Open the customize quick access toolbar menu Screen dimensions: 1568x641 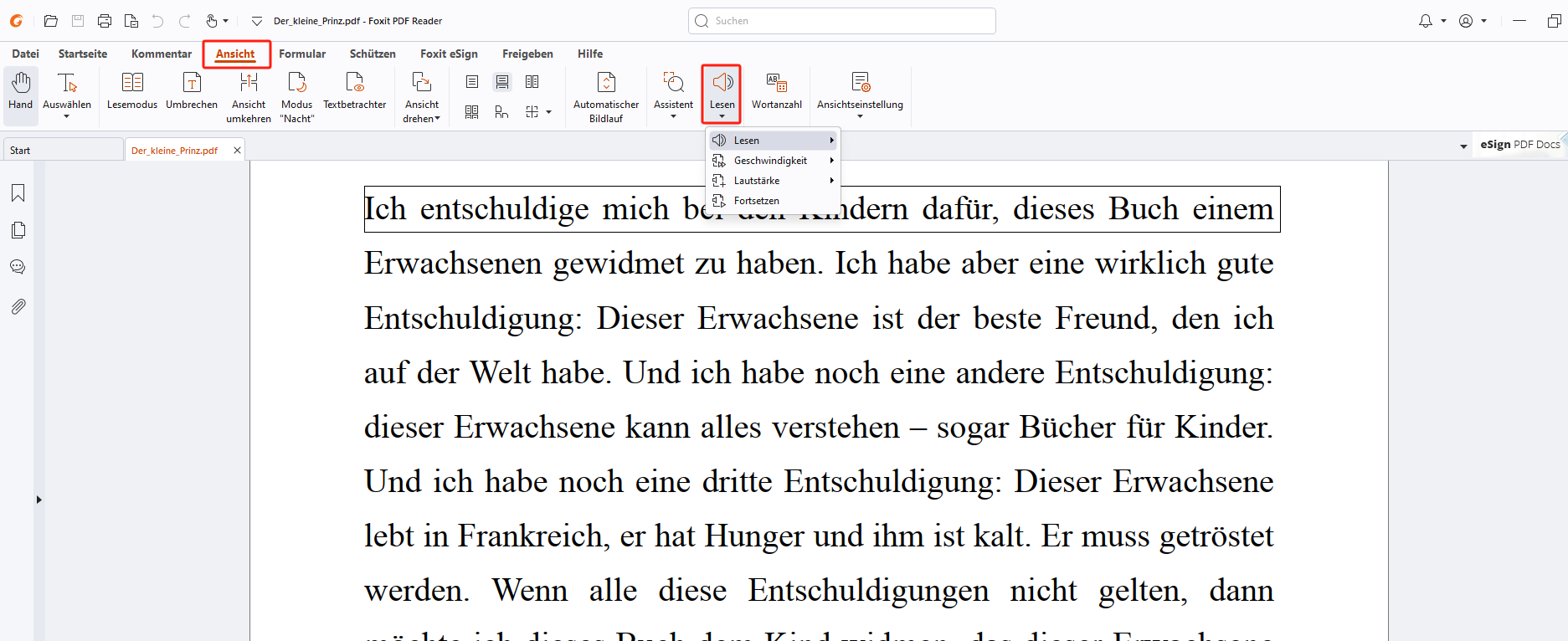tap(257, 21)
